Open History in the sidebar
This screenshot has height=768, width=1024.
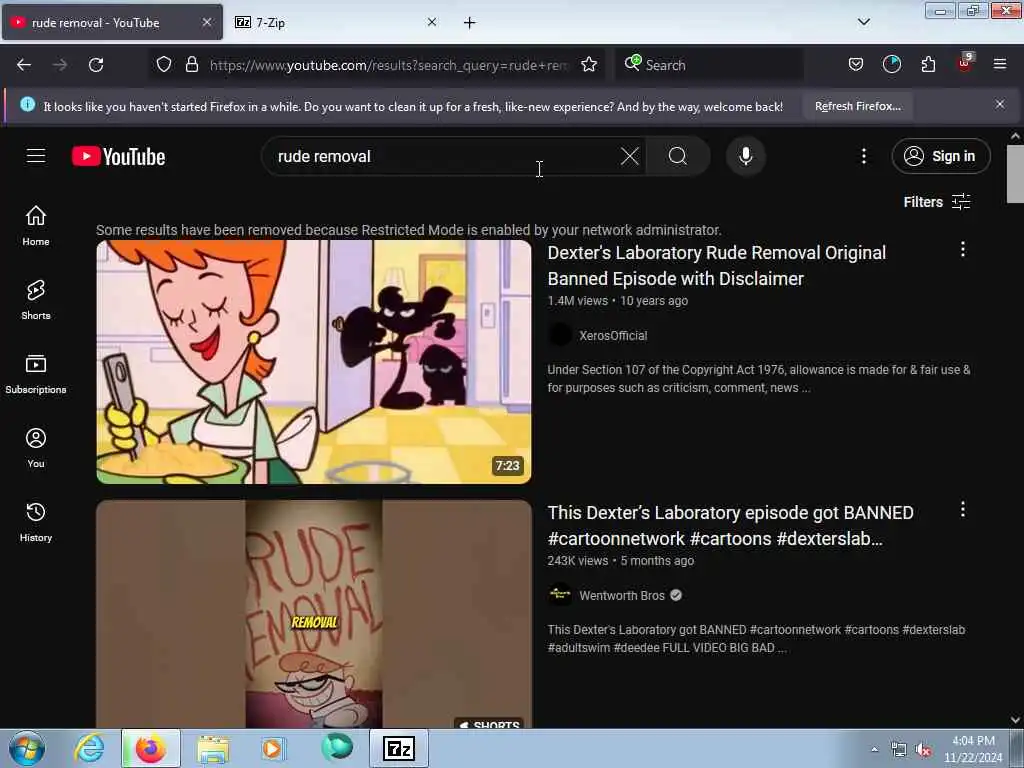[36, 522]
